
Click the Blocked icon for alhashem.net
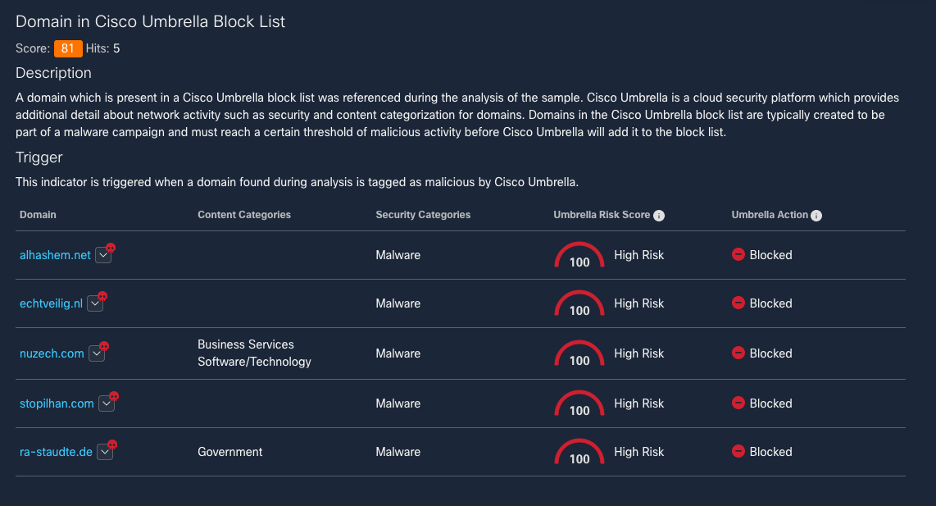[x=738, y=255]
